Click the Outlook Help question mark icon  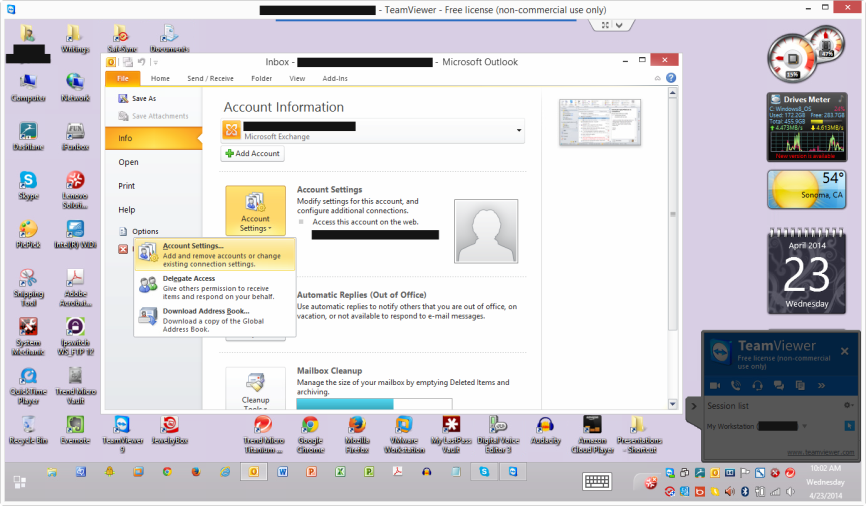(671, 77)
